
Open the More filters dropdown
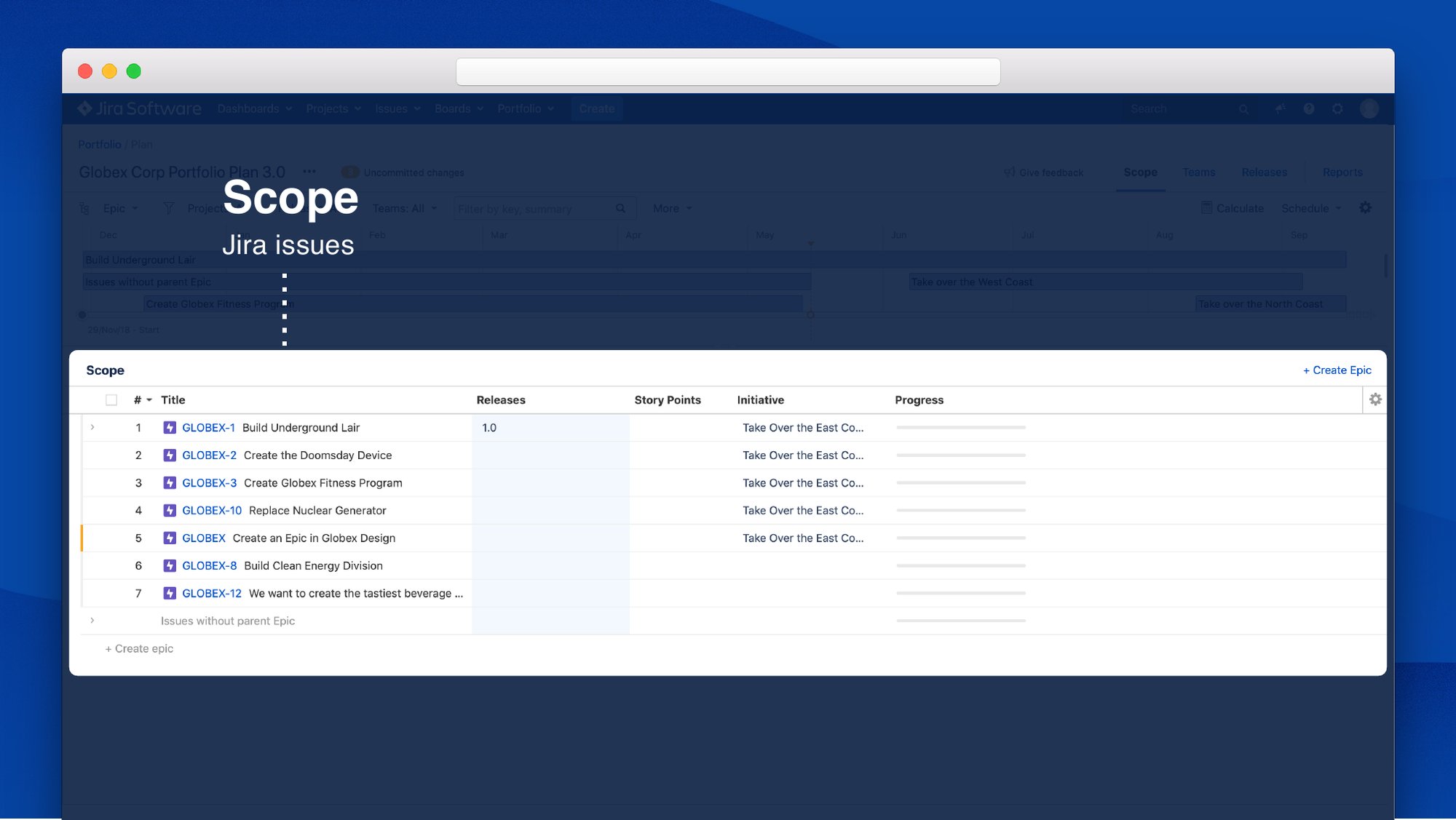[672, 208]
